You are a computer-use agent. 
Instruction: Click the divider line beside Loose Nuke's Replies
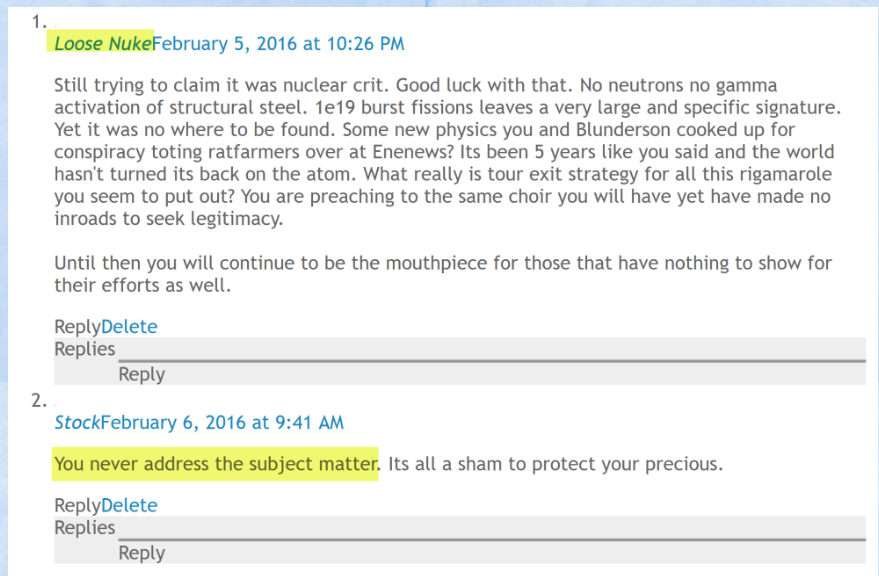[490, 360]
